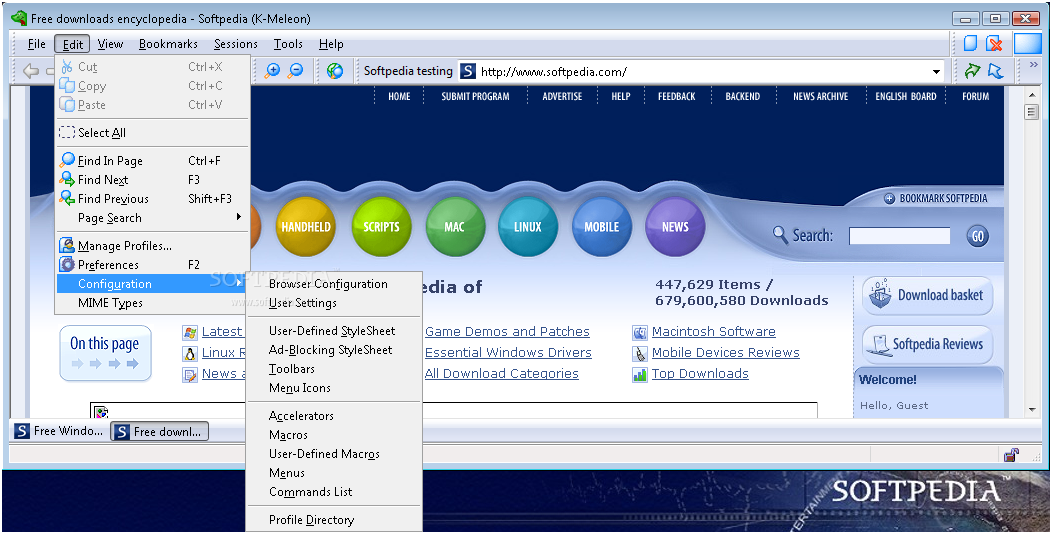Click the page scrollbar down arrow
1050x534 pixels.
coord(1032,409)
